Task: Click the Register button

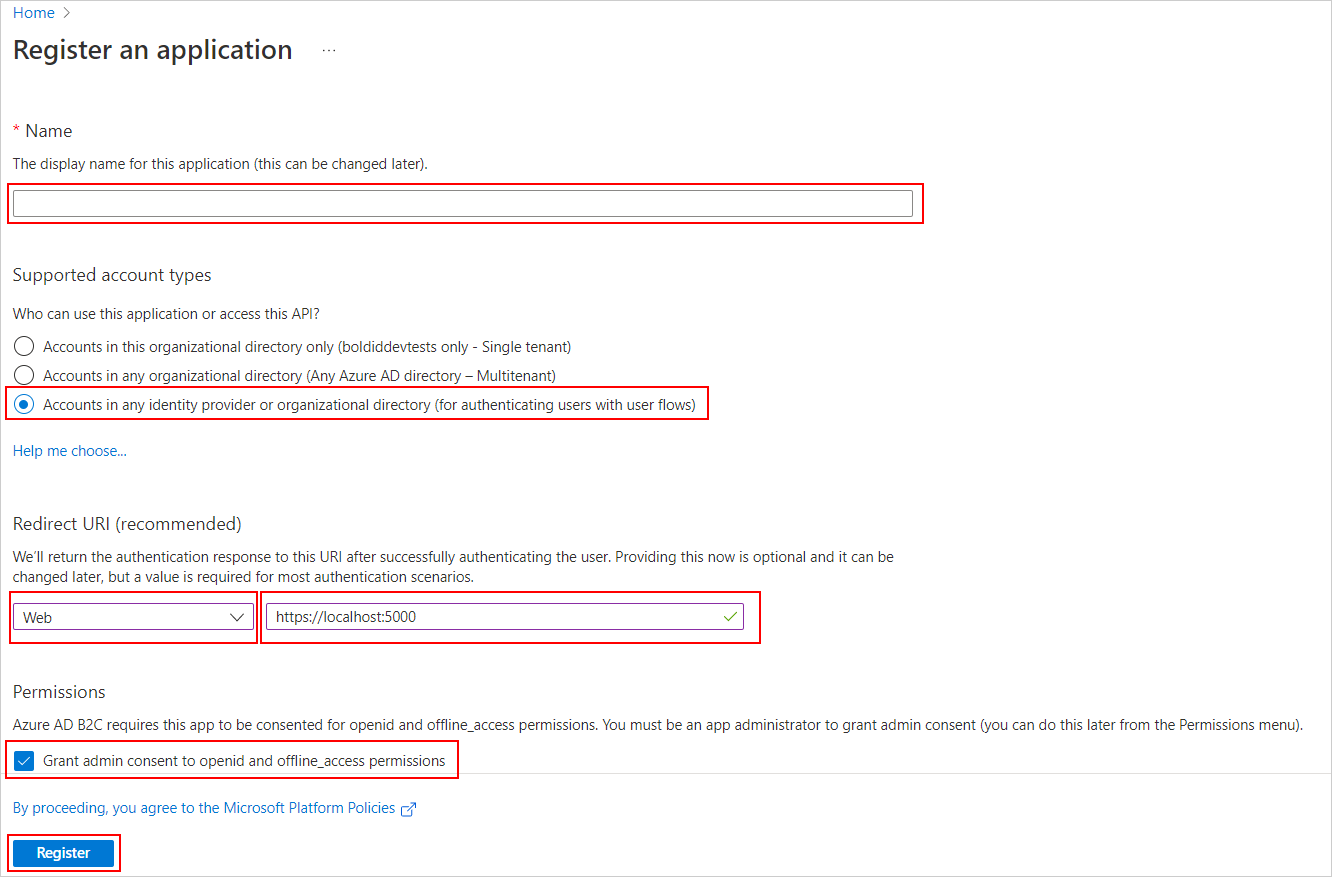Action: [x=63, y=852]
